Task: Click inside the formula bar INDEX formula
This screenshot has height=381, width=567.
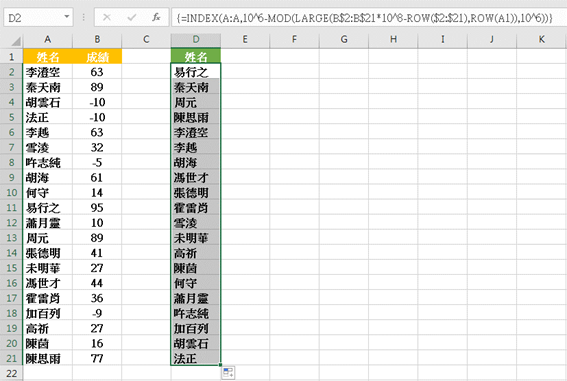Action: [x=364, y=17]
